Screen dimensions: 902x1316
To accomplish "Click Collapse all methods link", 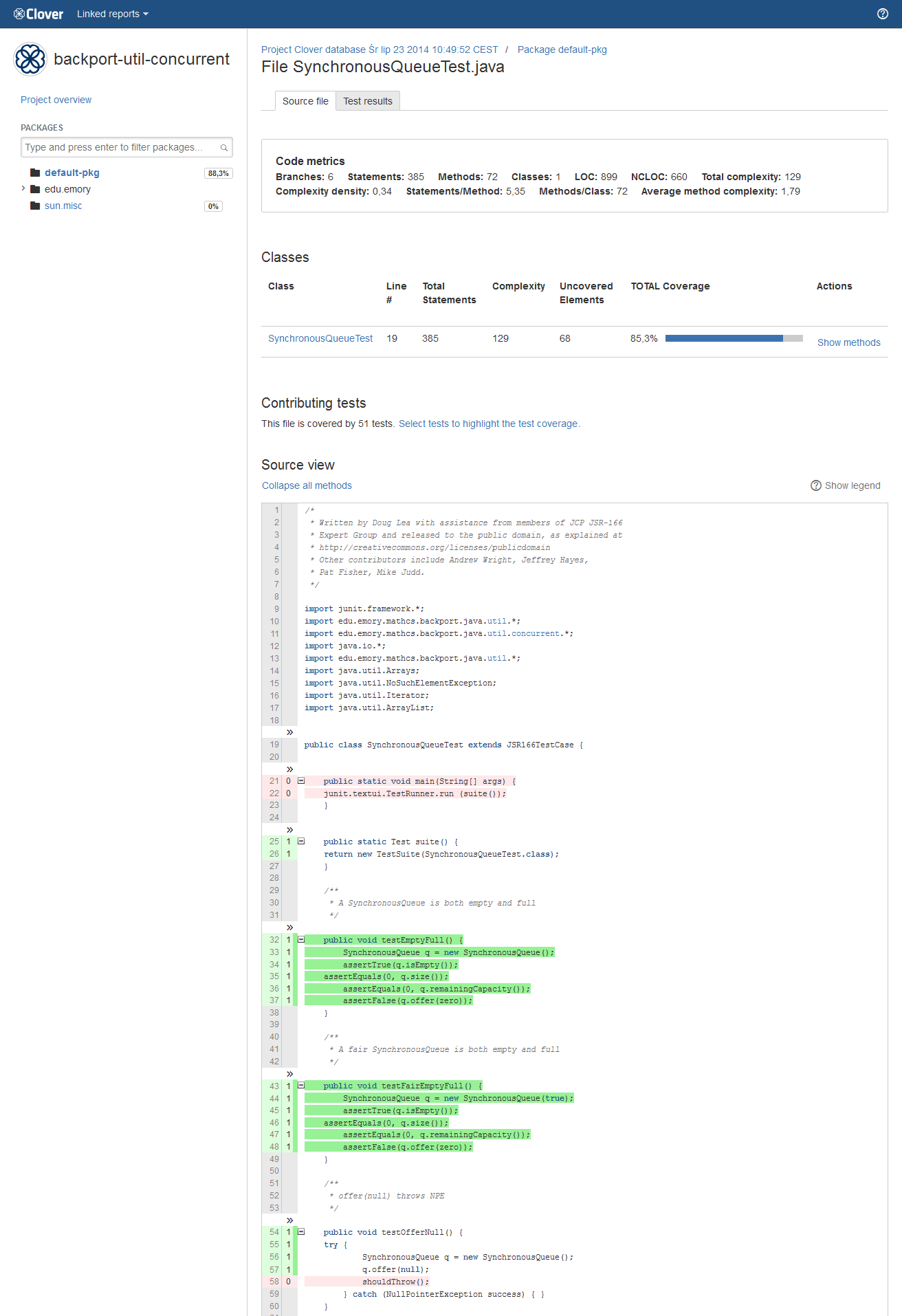I will click(307, 485).
